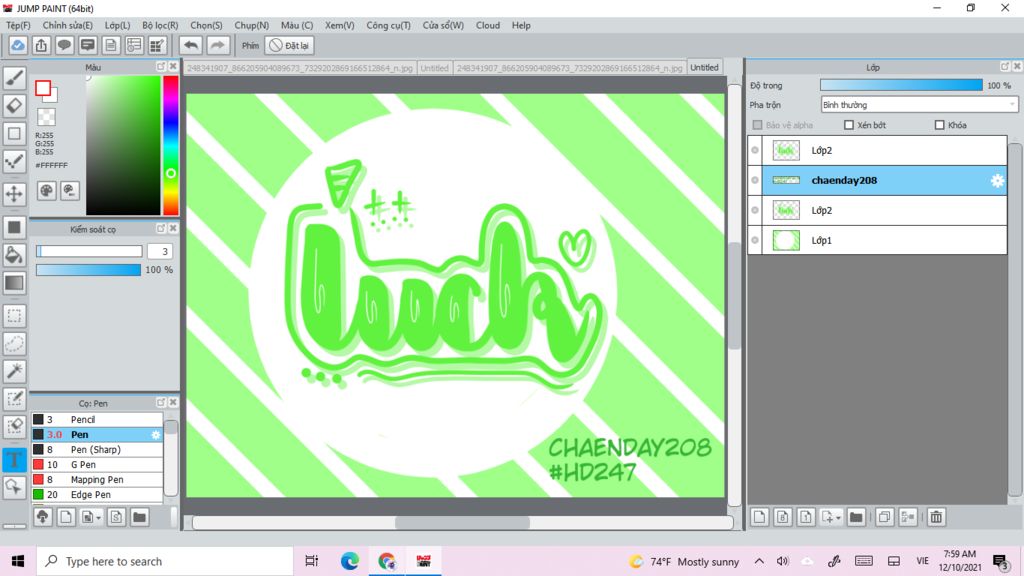This screenshot has width=1024, height=576.
Task: Close the Kiểm soát cọ panel
Action: coord(173,228)
